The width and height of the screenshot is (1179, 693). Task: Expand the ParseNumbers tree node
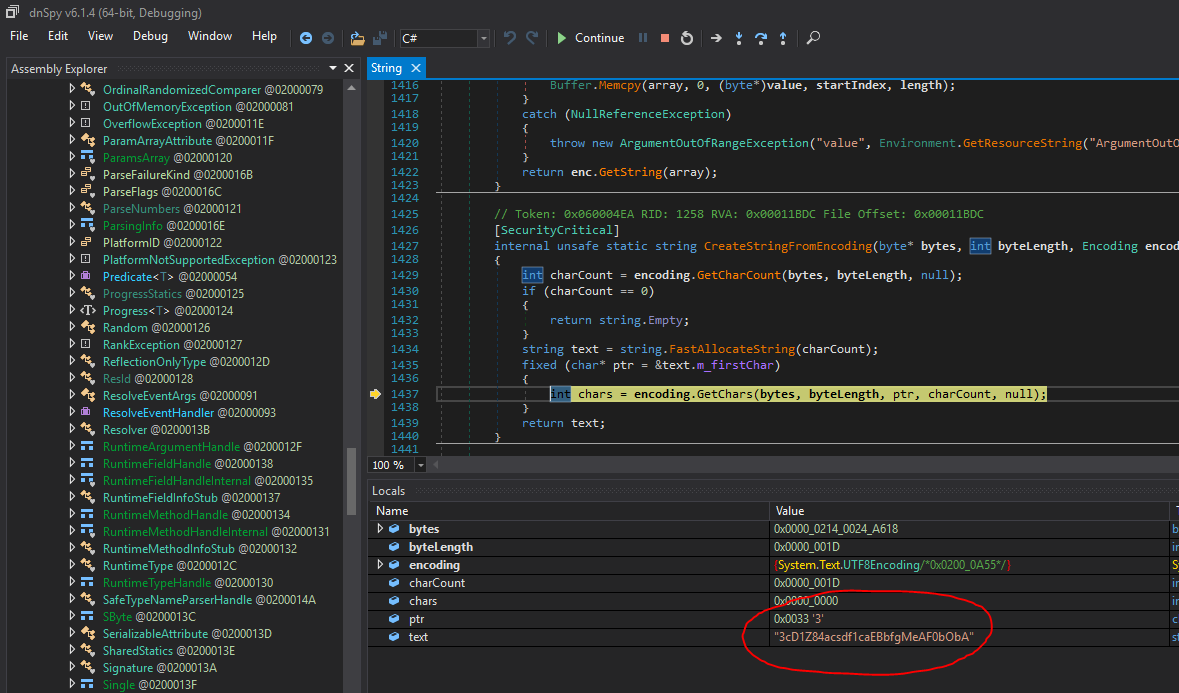click(x=72, y=208)
